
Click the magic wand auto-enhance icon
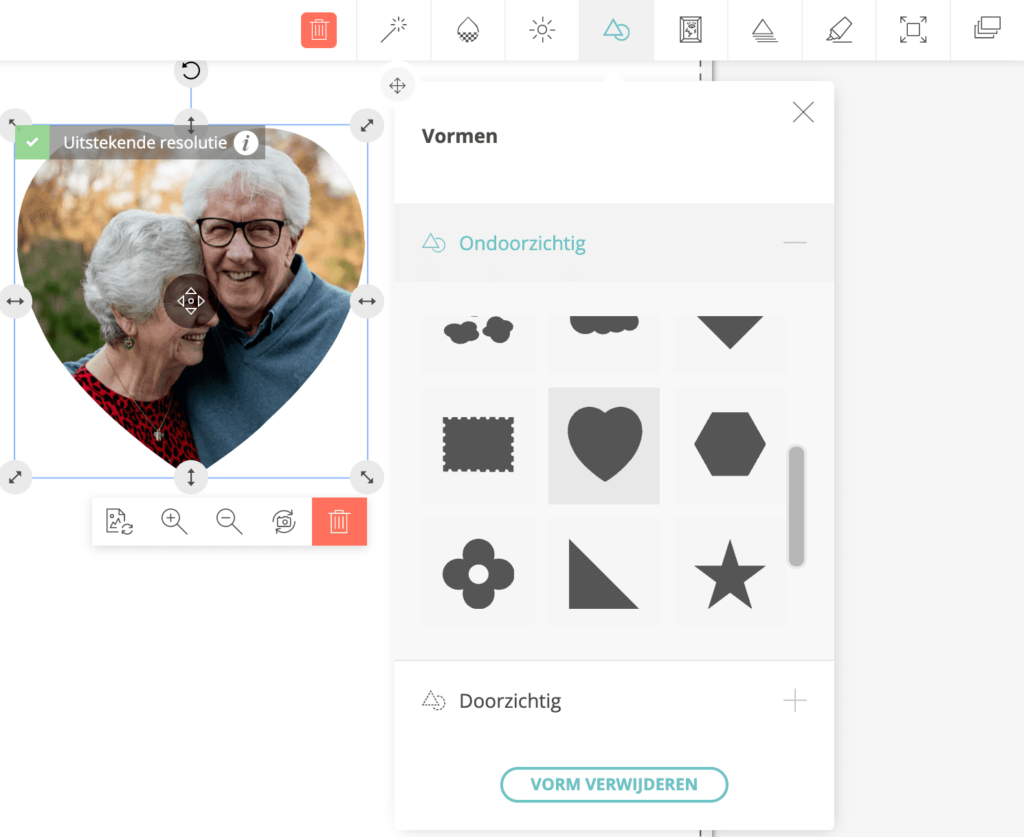coord(393,30)
